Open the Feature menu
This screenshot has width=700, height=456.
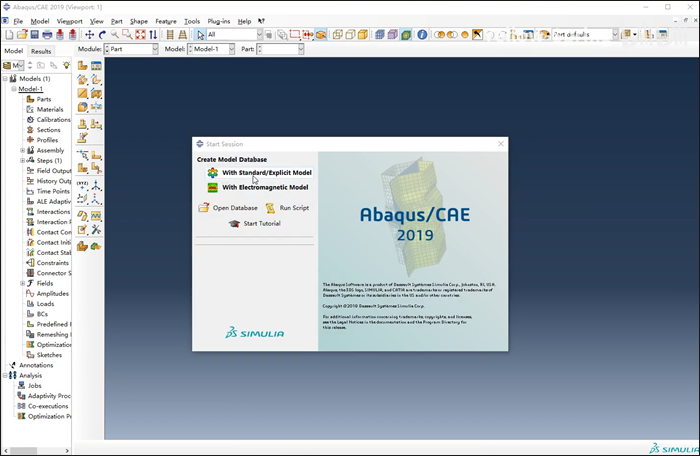[166, 21]
